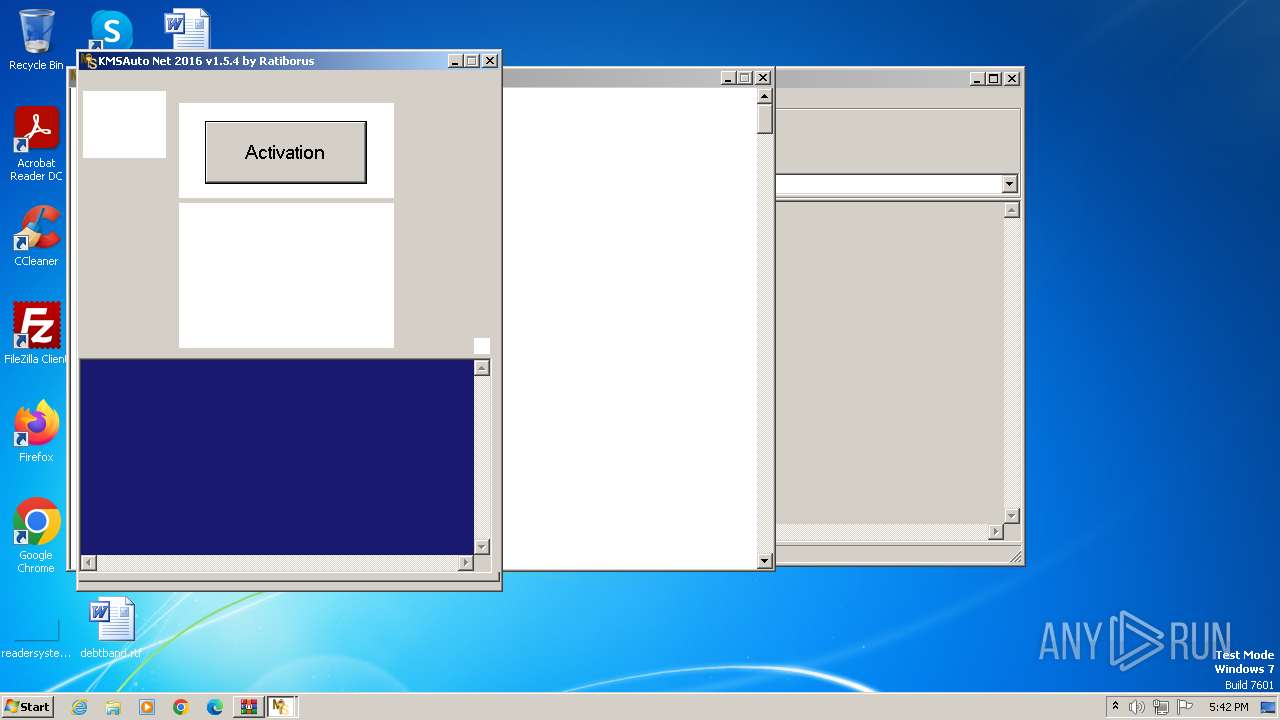
Task: Select the CCleaner desktop shortcut
Action: point(36,236)
